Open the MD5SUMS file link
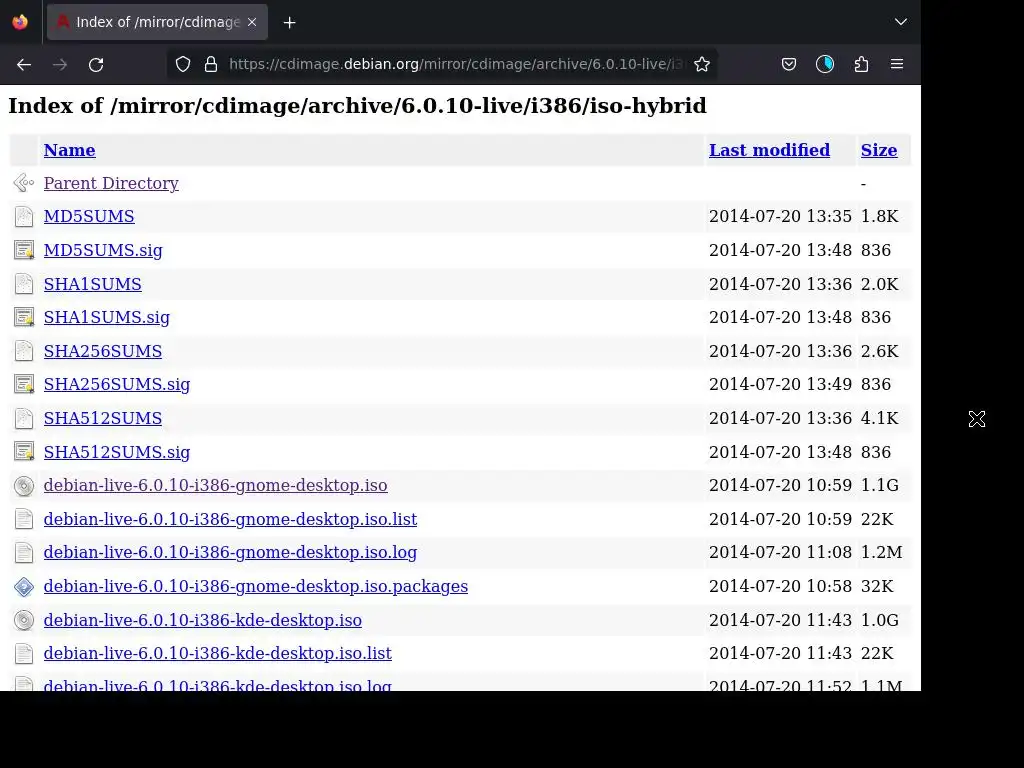The image size is (1024, 768). pyautogui.click(x=89, y=217)
